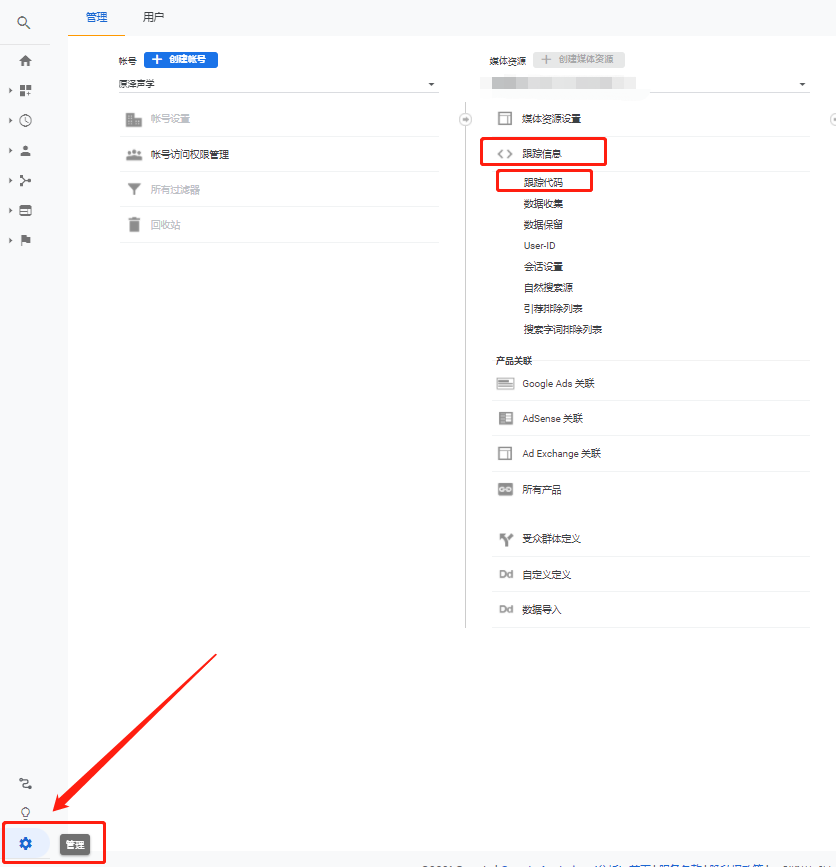Open 引荐排除列表 submenu item
836x867 pixels.
click(x=553, y=309)
